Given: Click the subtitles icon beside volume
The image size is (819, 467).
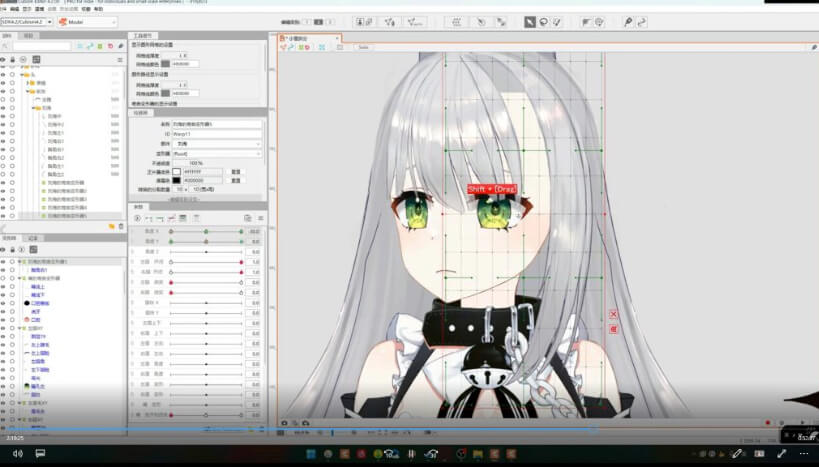Looking at the screenshot, I should tap(40, 453).
